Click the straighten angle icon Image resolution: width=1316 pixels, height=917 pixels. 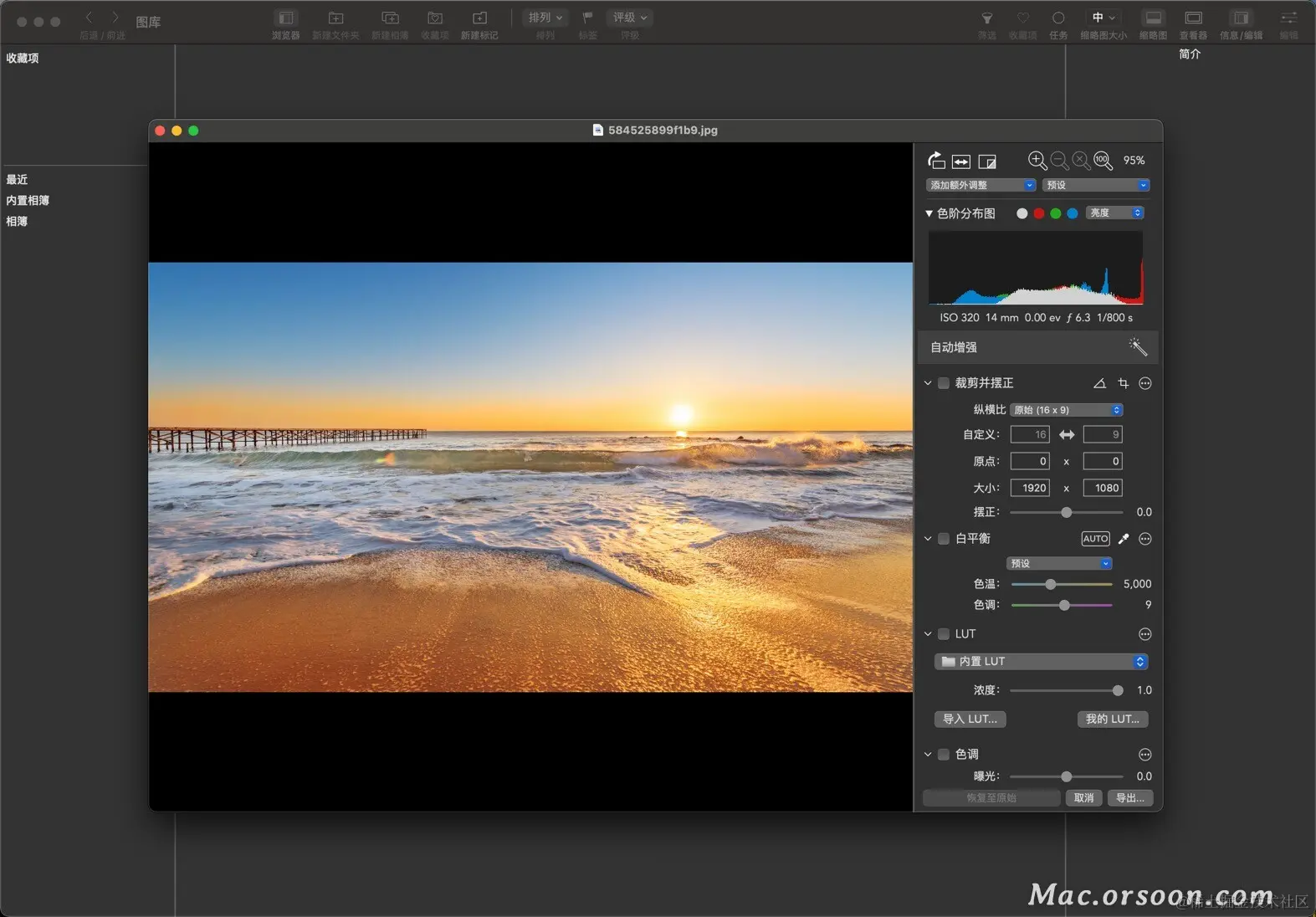pyautogui.click(x=1099, y=383)
